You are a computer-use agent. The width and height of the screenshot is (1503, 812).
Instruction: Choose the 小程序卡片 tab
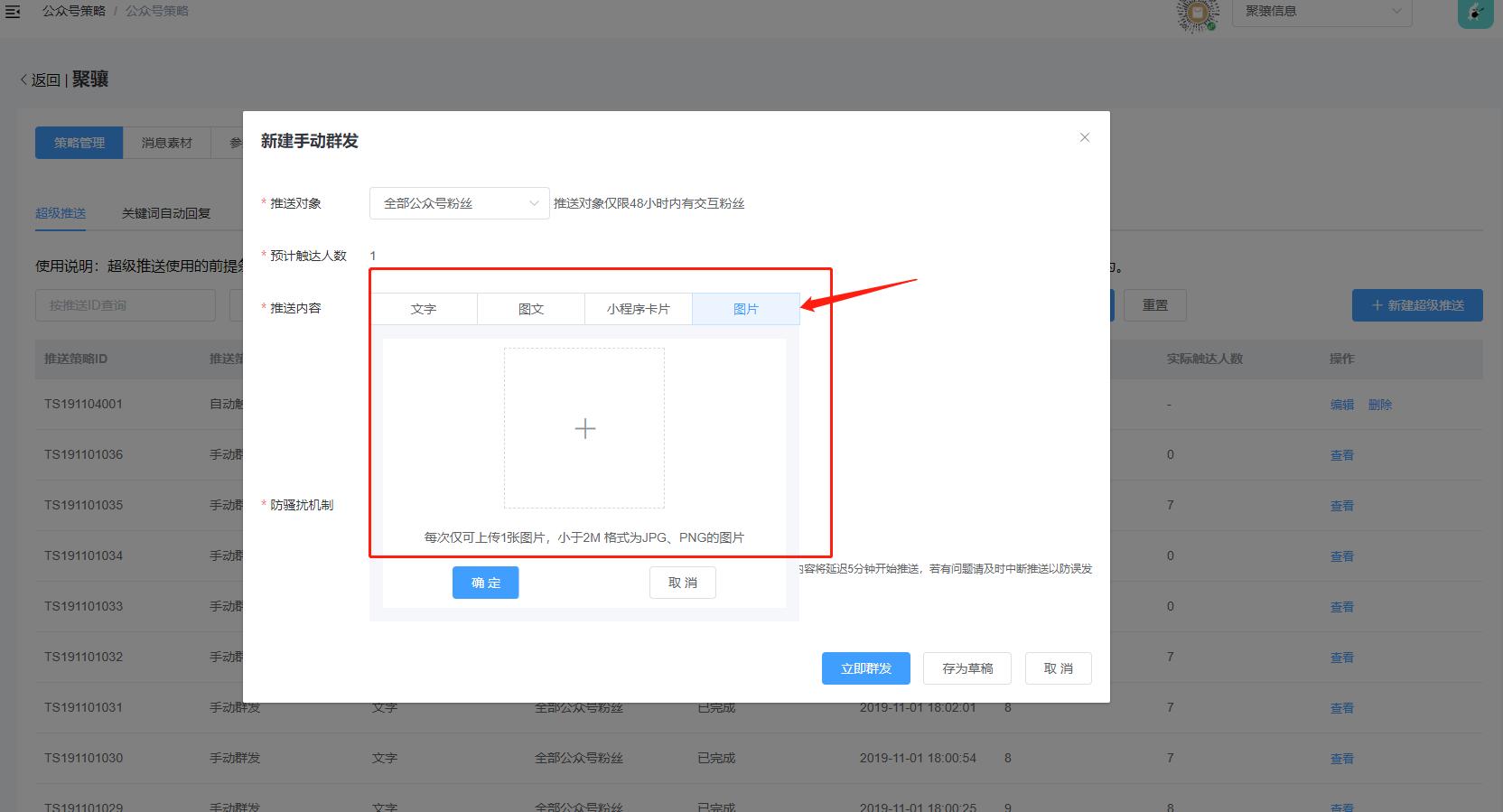[639, 309]
